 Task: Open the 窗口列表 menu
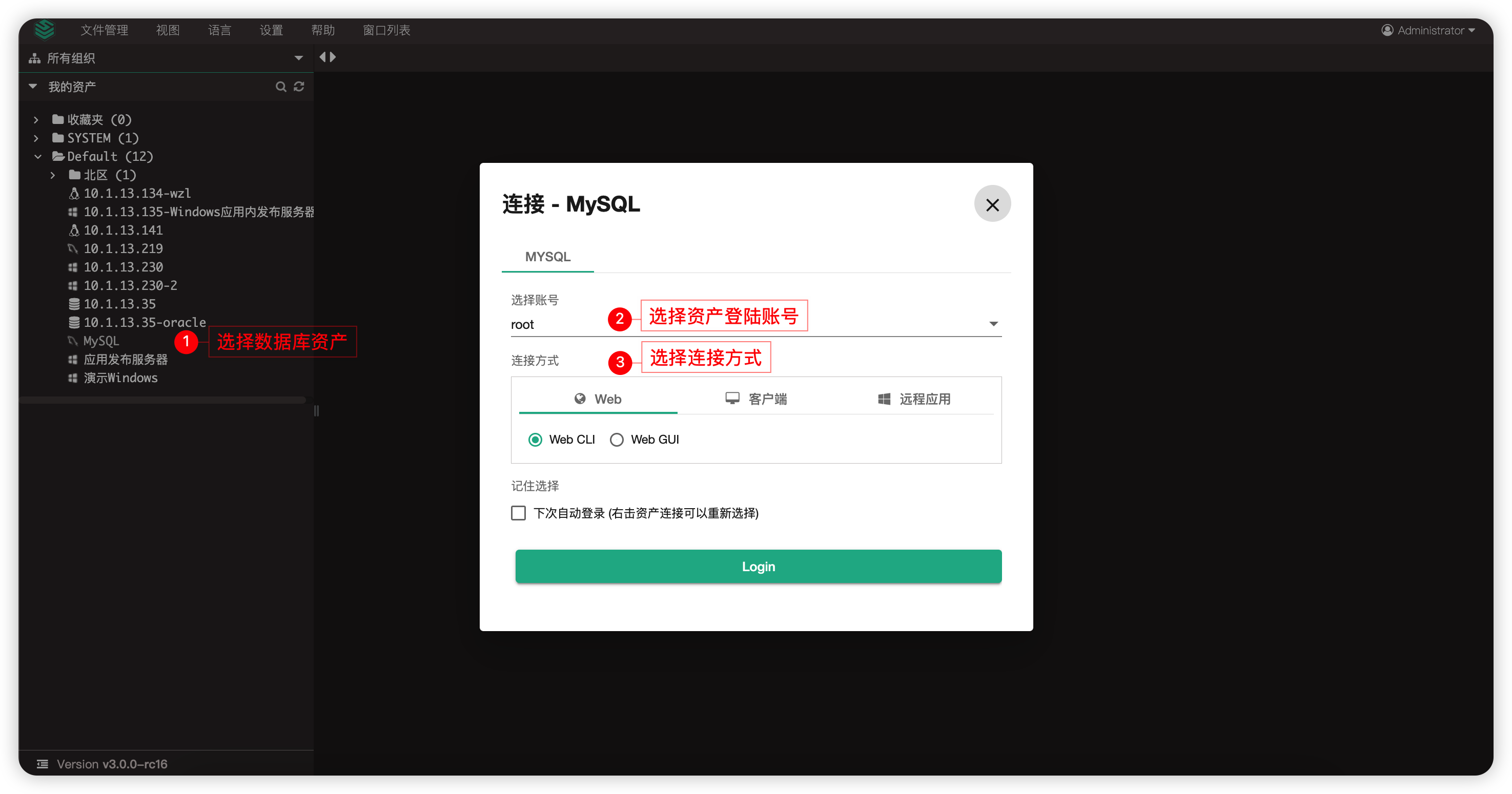386,30
